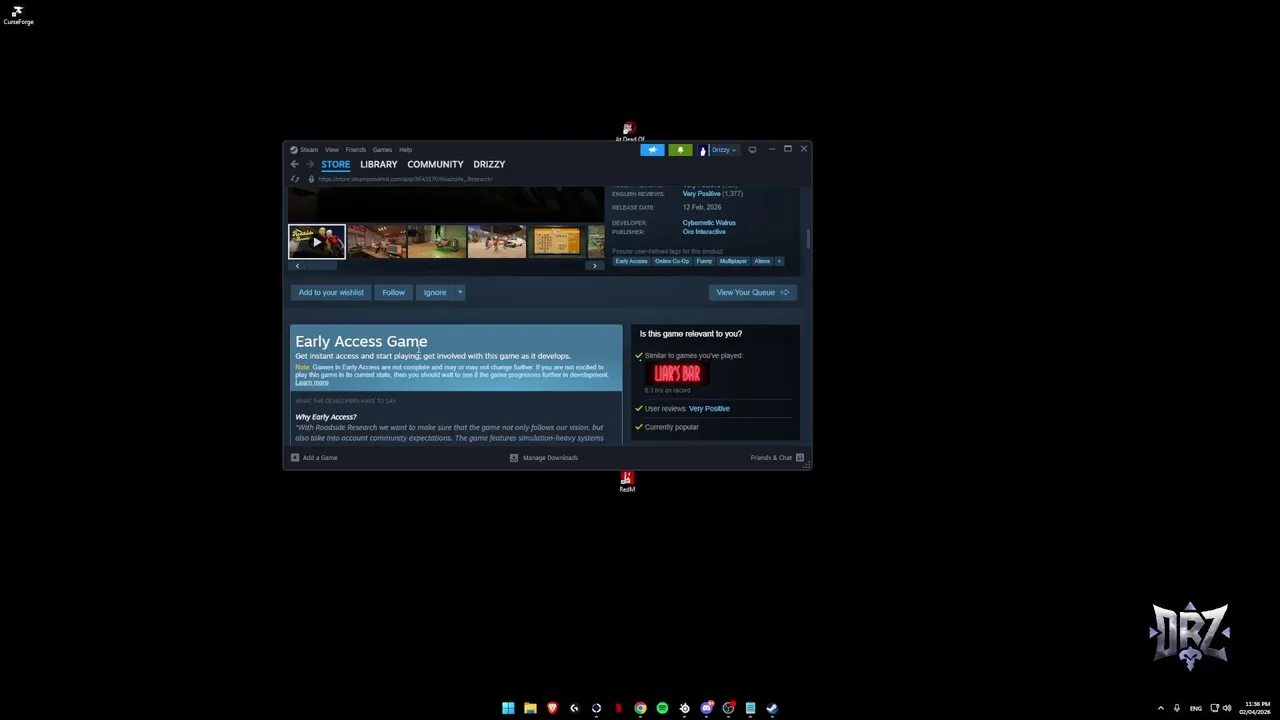Expand more tags with plus button
This screenshot has height=720, width=1280.
point(779,261)
